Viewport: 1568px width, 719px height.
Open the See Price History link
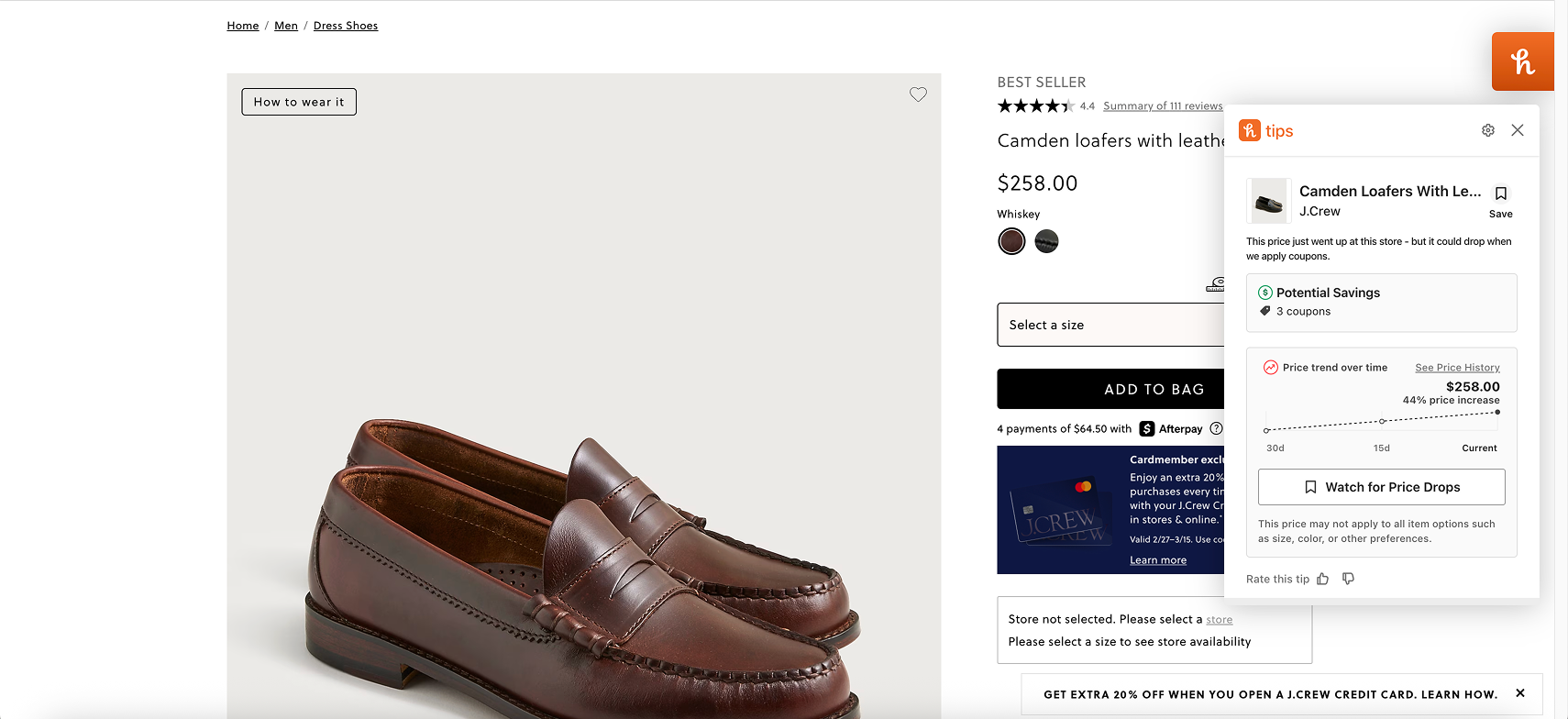point(1457,368)
